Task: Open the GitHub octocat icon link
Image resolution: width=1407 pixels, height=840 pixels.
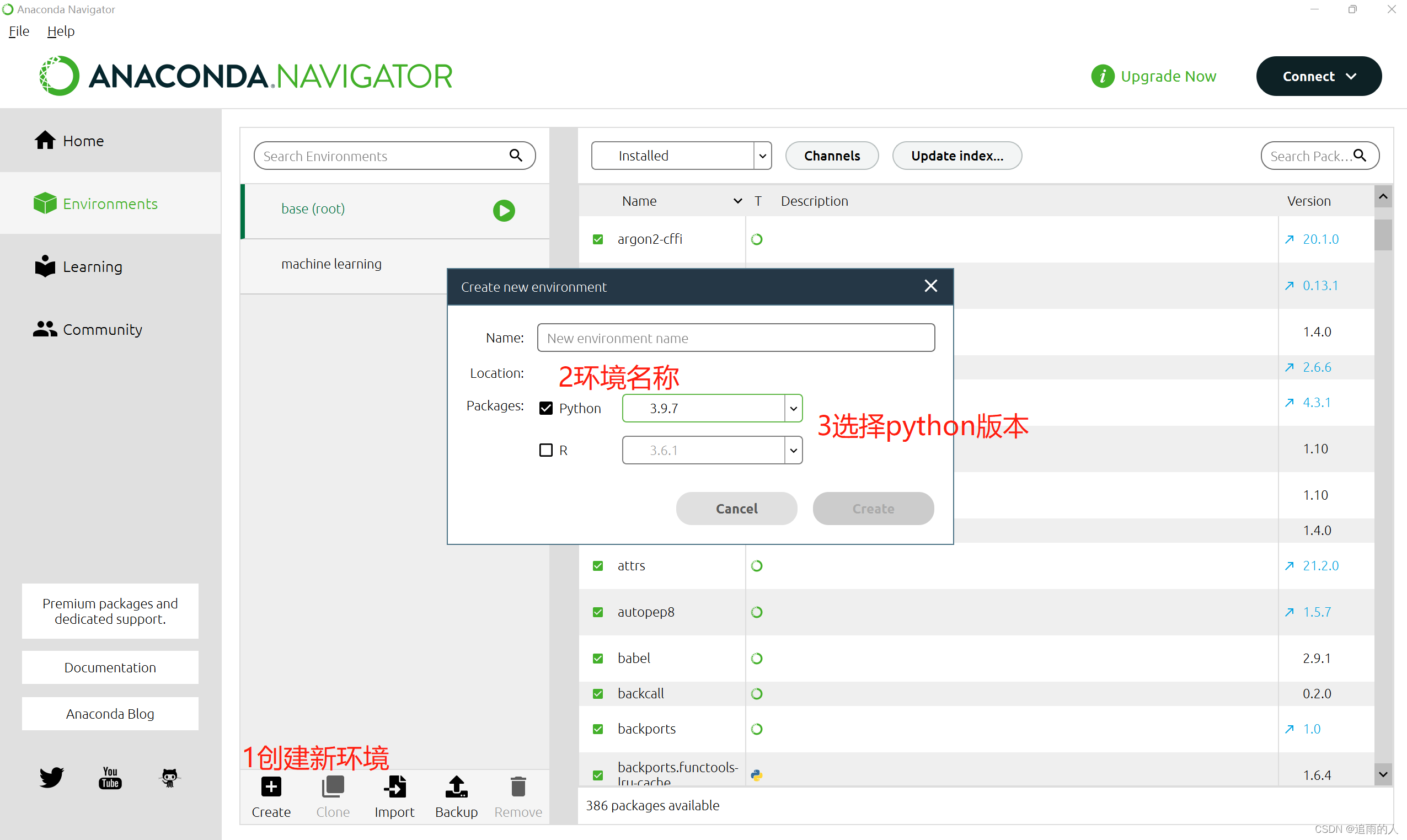Action: (169, 777)
